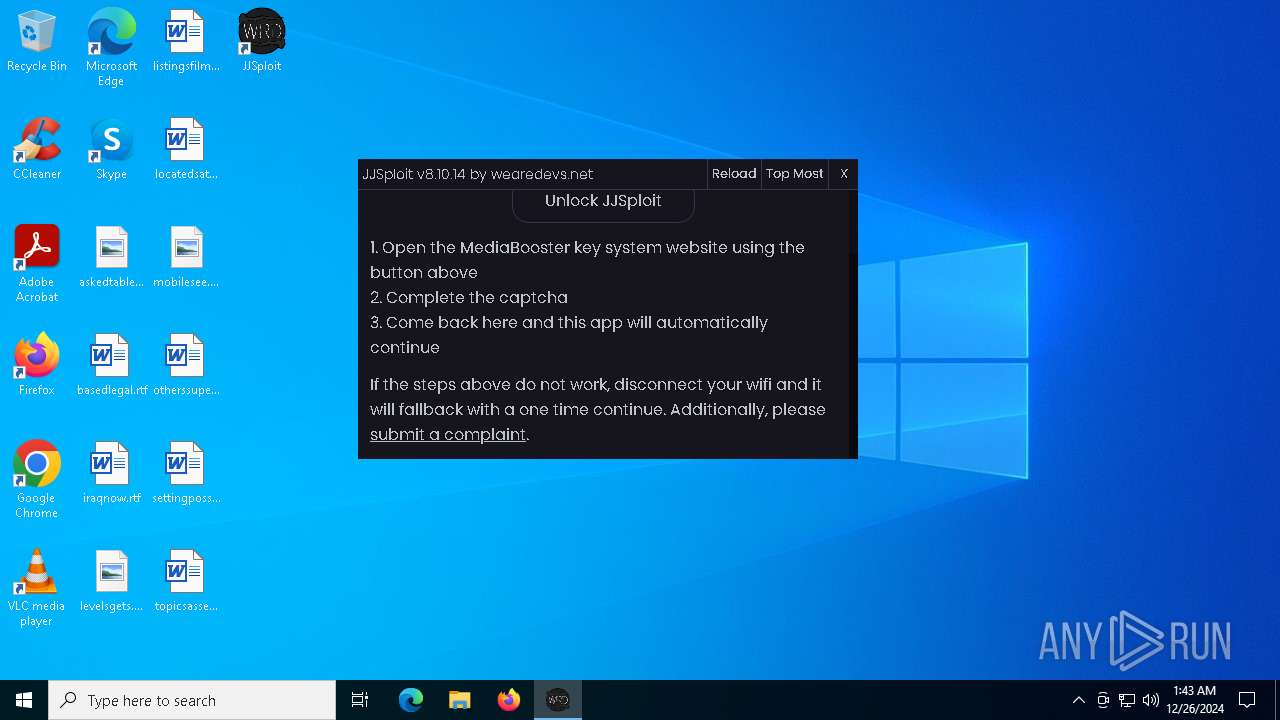1280x720 pixels.
Task: Open the notification center
Action: coord(1247,700)
